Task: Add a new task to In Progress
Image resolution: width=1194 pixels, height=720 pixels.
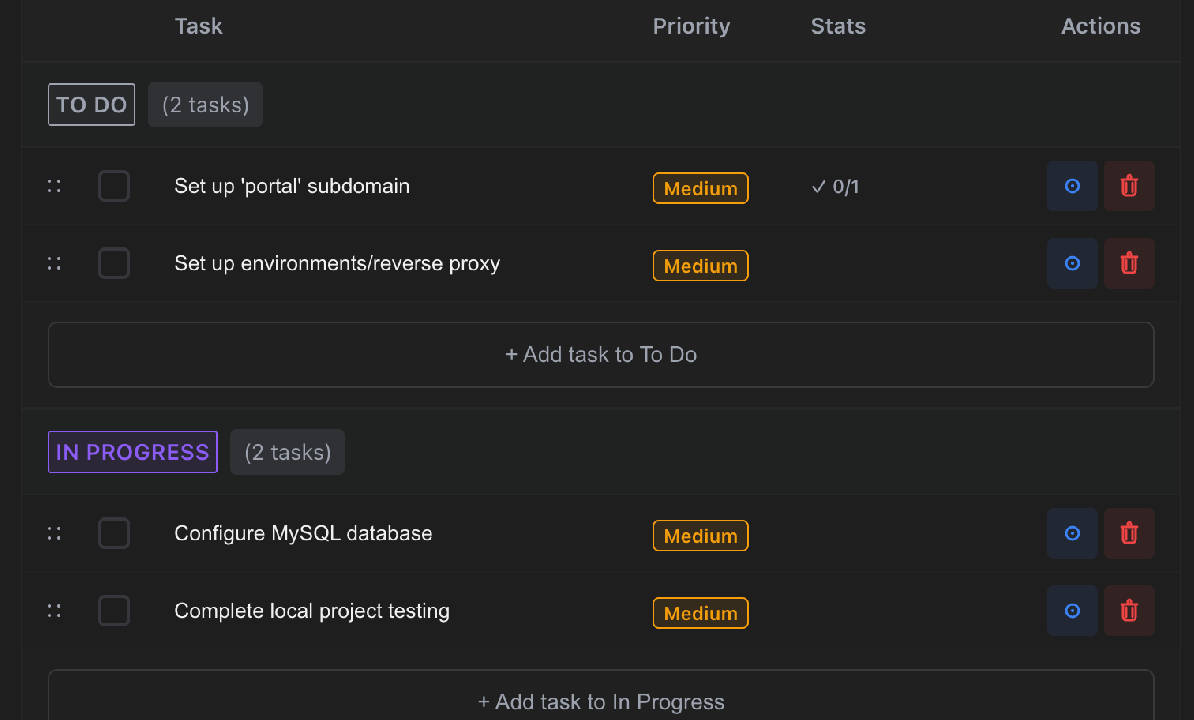Action: click(x=601, y=701)
